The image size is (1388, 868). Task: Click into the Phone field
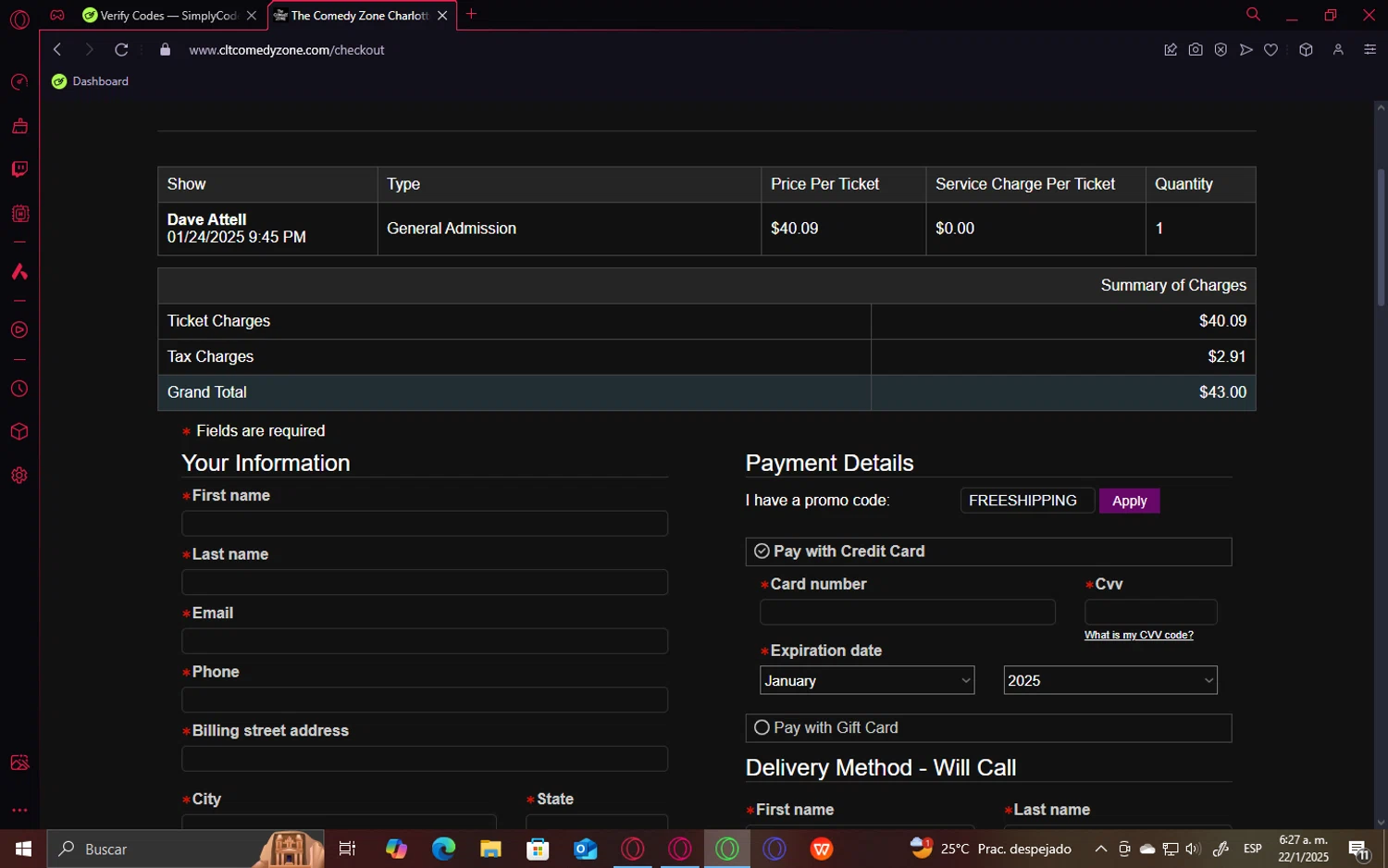425,700
